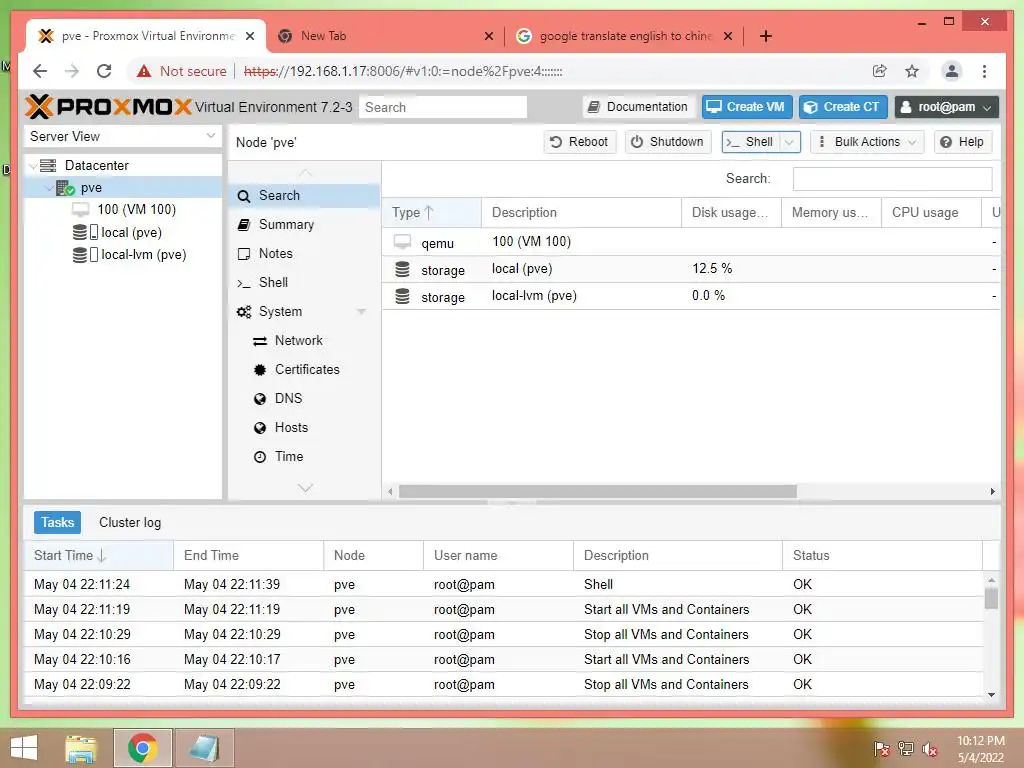Viewport: 1024px width, 768px height.
Task: Open the Documentation button
Action: [638, 107]
